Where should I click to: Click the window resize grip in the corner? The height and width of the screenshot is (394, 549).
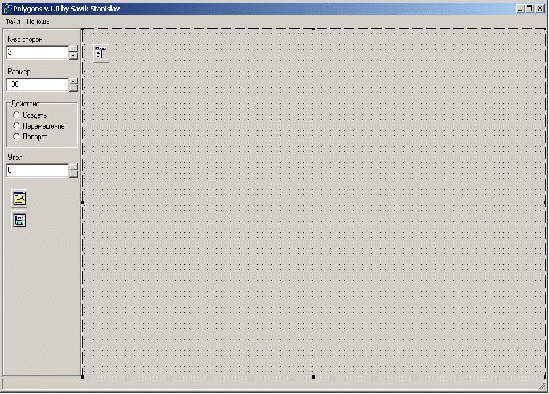click(x=543, y=386)
